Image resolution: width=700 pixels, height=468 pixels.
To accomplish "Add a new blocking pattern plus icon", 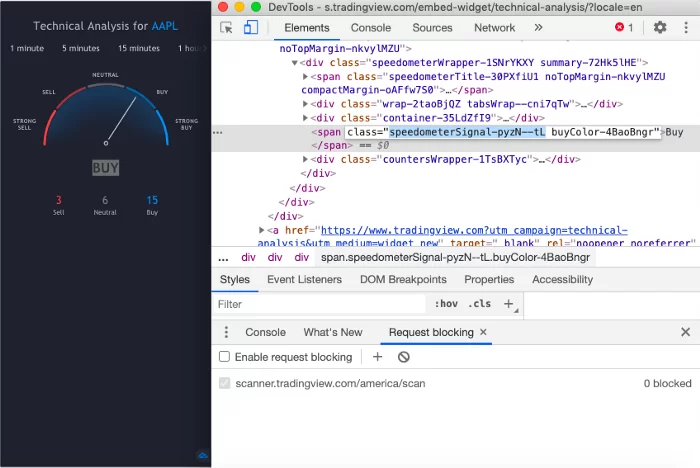I will (x=377, y=357).
